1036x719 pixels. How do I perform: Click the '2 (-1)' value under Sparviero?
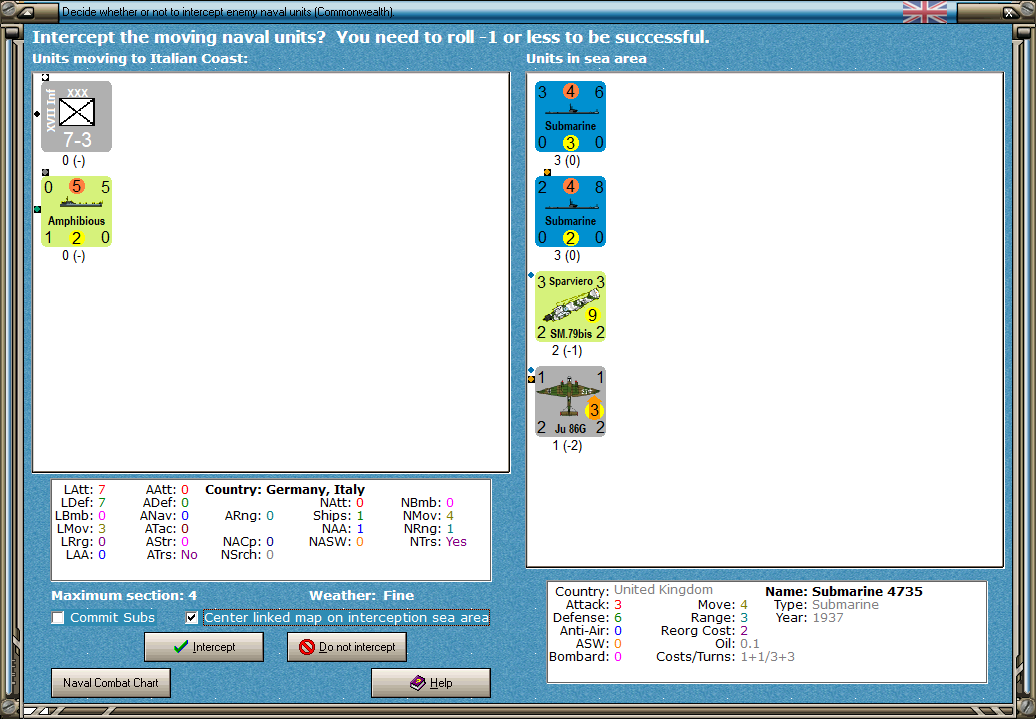click(x=567, y=350)
